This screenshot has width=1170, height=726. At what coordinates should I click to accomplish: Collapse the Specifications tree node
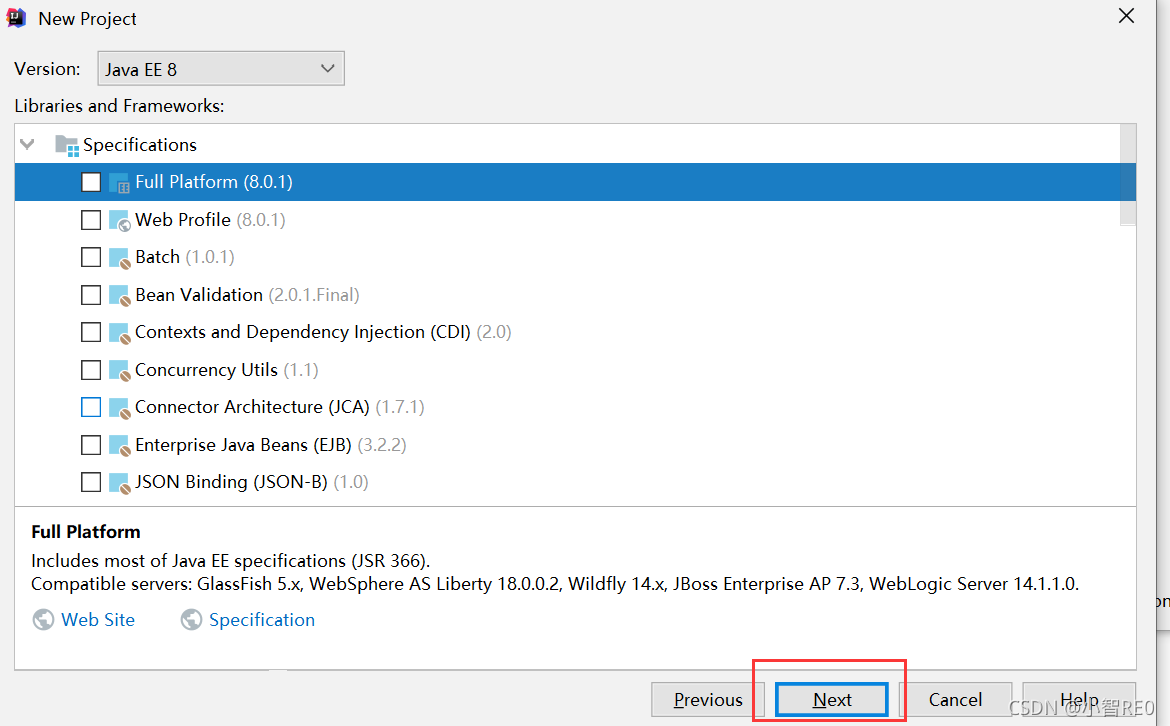(28, 144)
